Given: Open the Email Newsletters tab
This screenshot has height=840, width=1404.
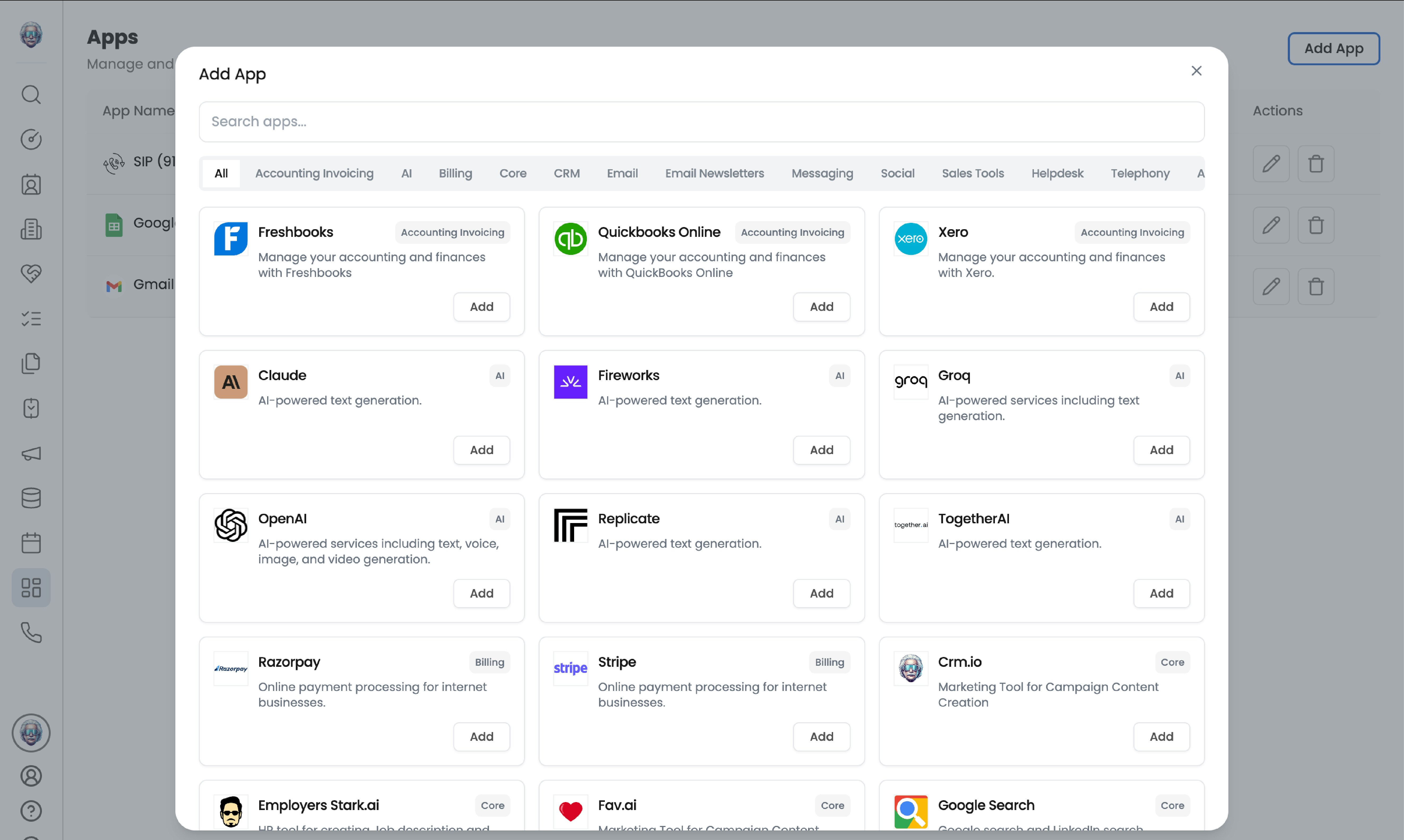Looking at the screenshot, I should pyautogui.click(x=714, y=173).
